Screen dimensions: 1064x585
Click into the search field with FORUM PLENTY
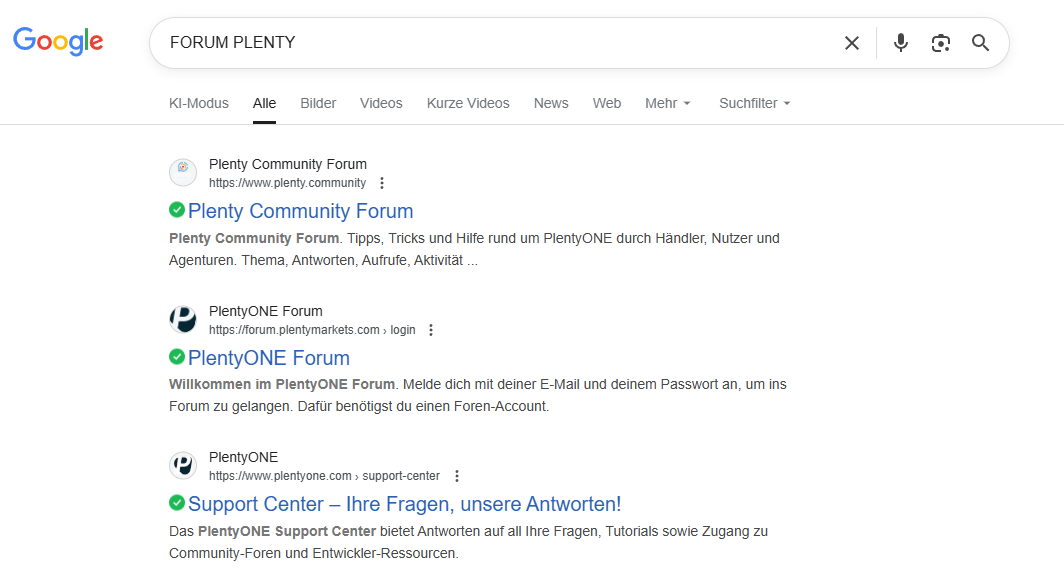[x=500, y=43]
